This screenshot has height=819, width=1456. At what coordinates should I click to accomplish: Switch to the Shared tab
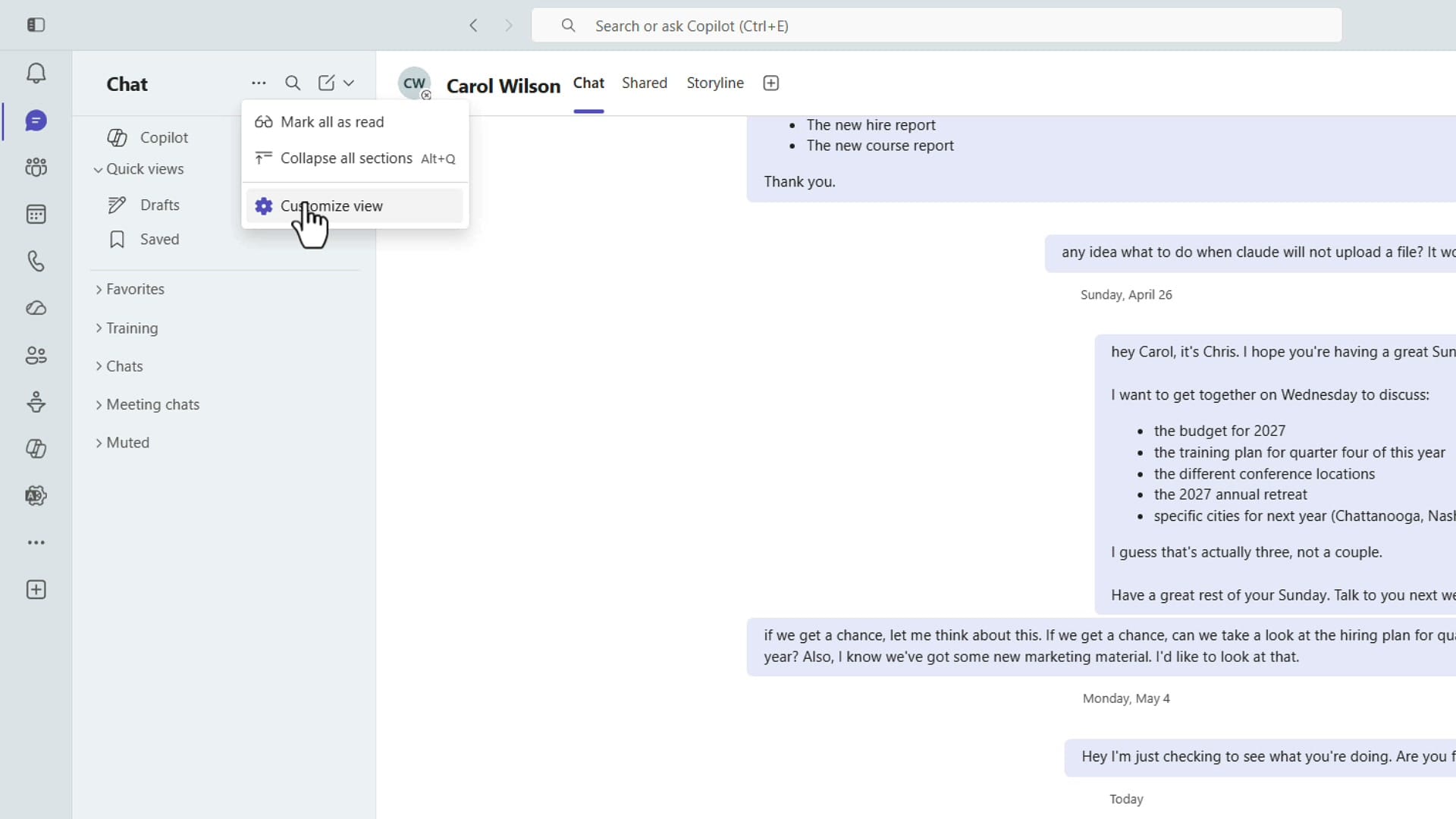pos(645,83)
